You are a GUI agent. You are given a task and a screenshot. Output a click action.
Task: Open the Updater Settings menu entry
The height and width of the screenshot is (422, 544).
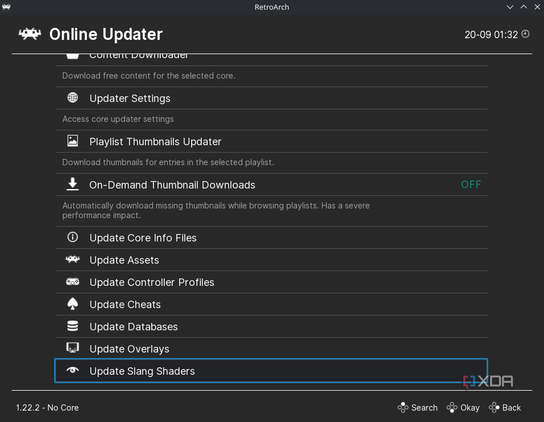pos(272,98)
